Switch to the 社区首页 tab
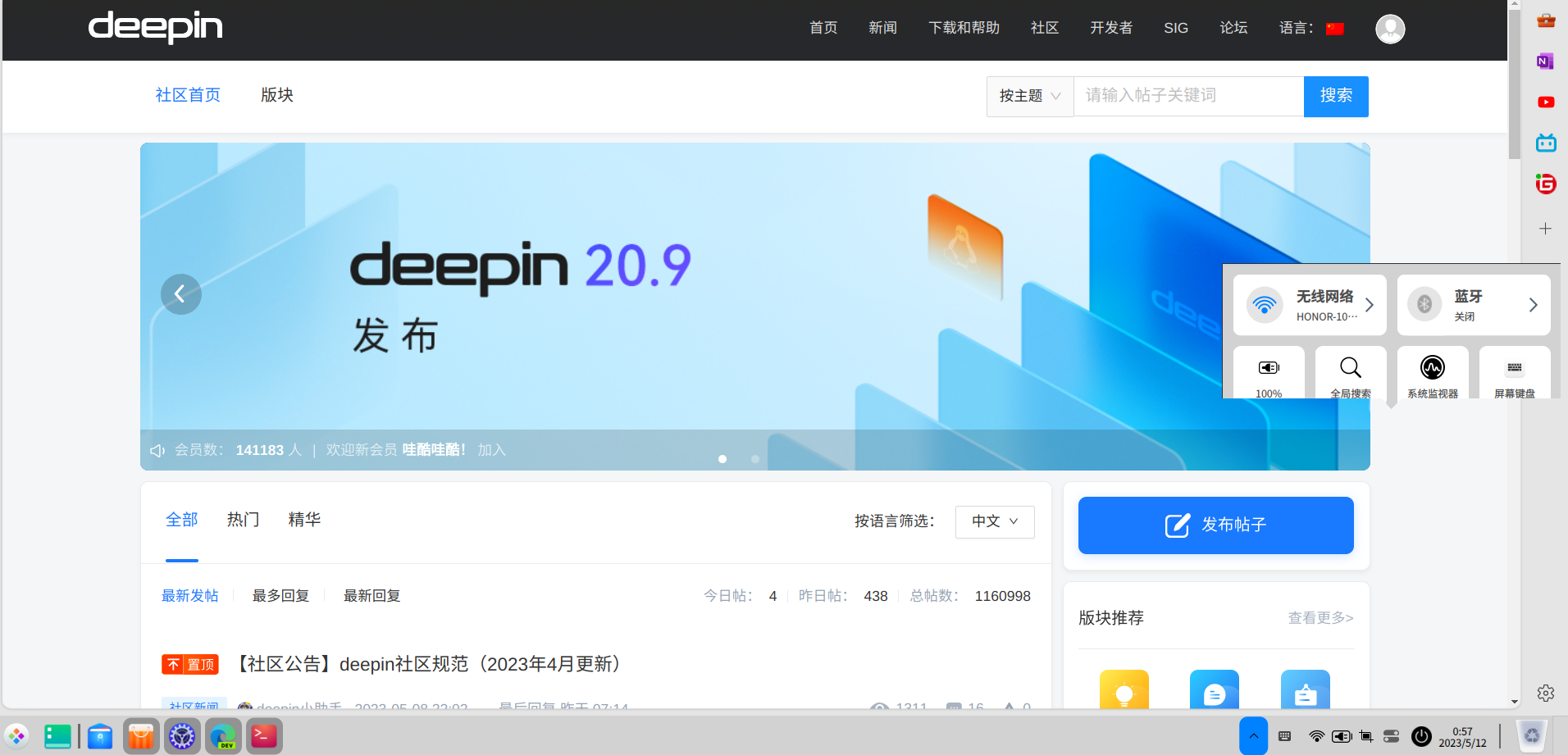Viewport: 1568px width, 755px height. [x=188, y=95]
